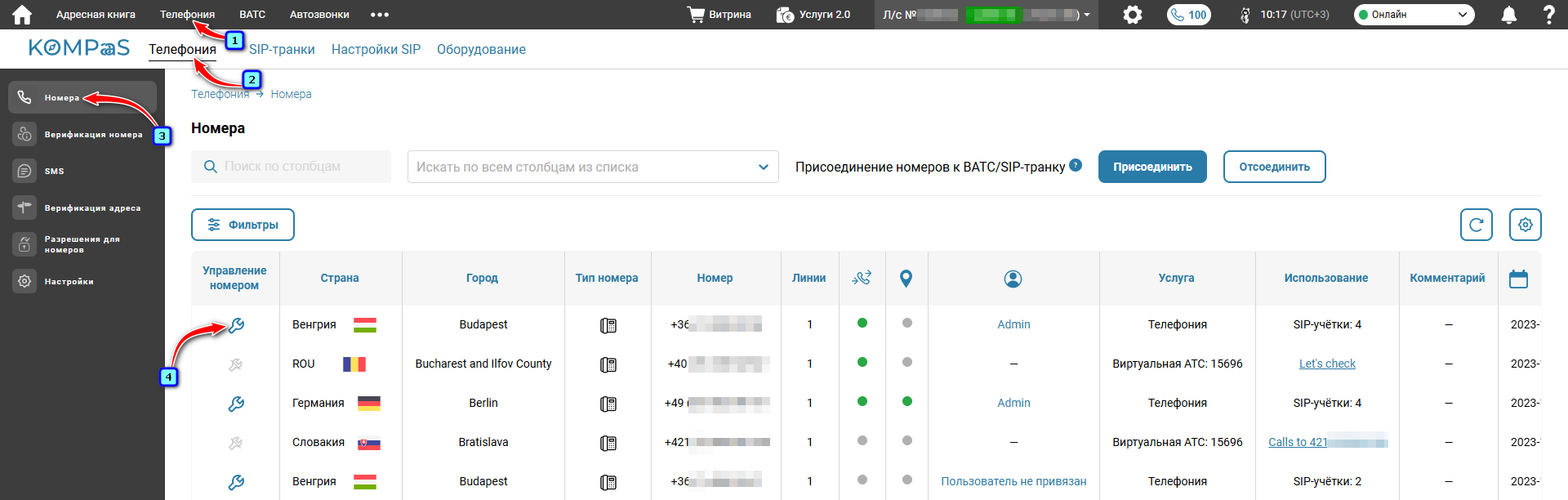Open the help question mark
This screenshot has height=500, width=1568.
click(x=1549, y=15)
